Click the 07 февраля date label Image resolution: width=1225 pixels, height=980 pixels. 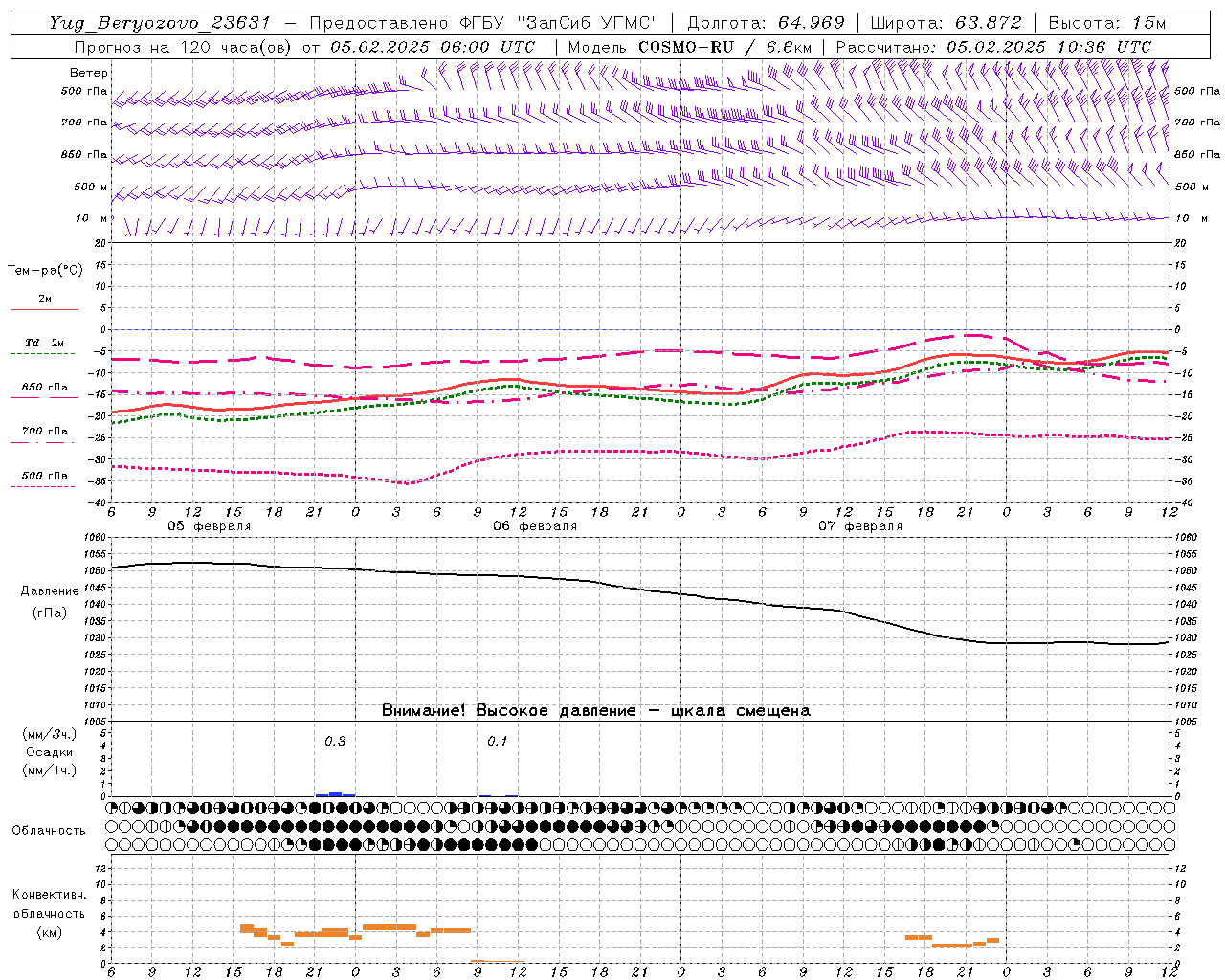tap(860, 526)
